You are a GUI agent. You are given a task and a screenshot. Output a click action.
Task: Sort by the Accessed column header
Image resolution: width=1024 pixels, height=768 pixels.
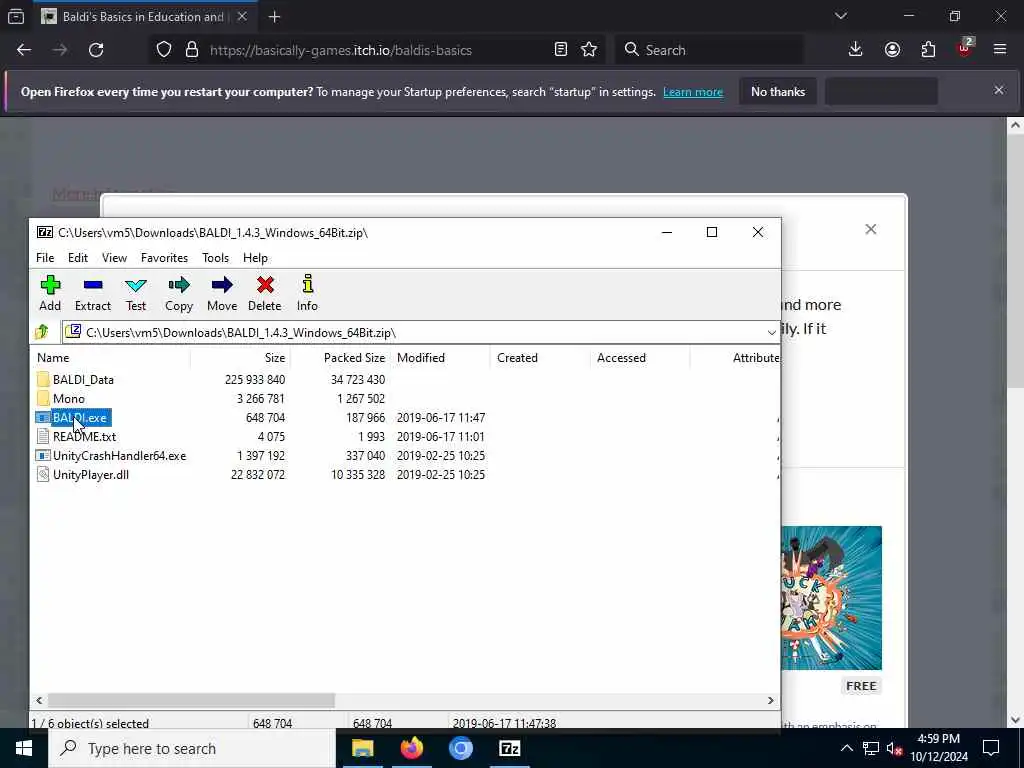point(639,358)
